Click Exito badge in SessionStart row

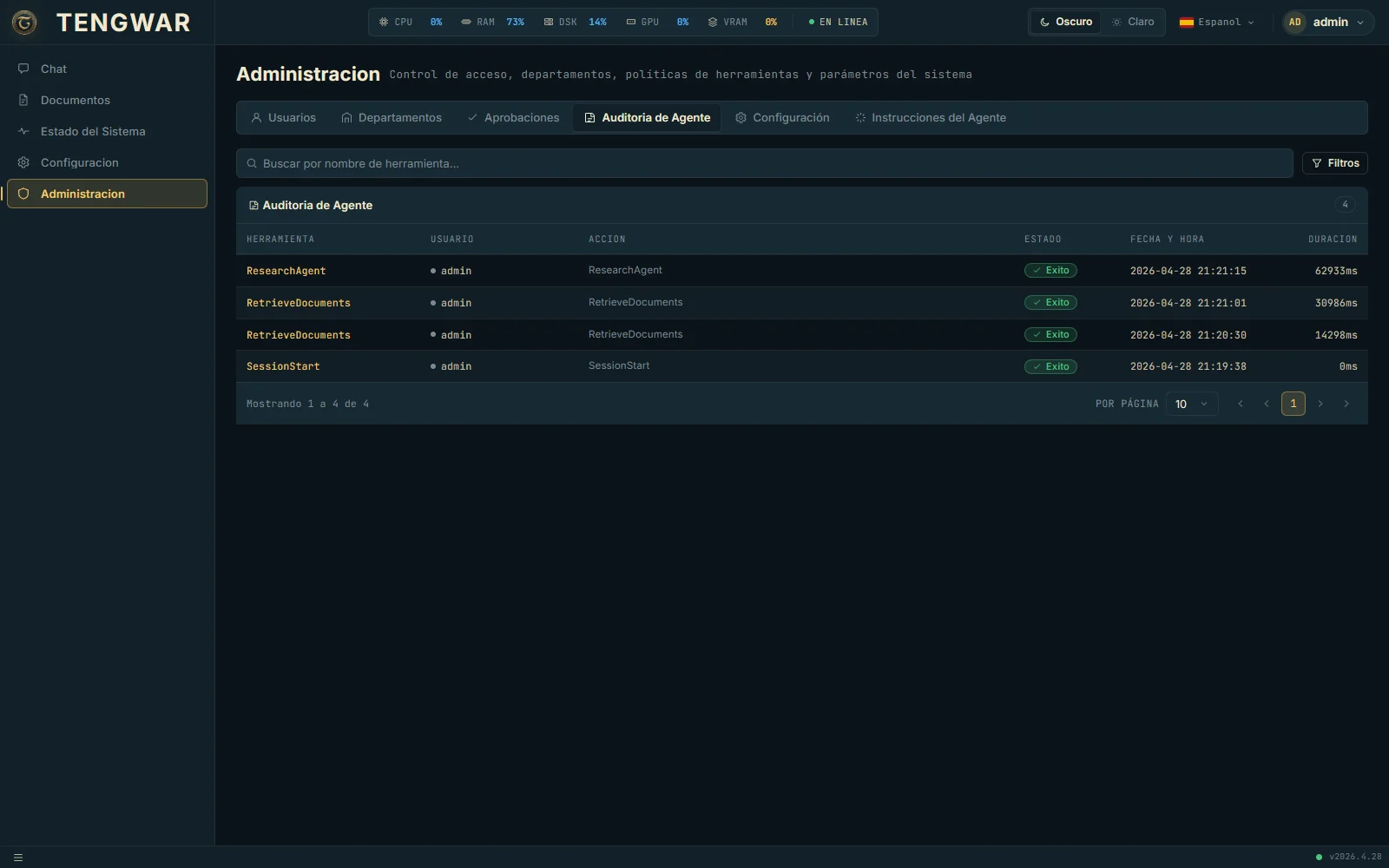tap(1050, 366)
